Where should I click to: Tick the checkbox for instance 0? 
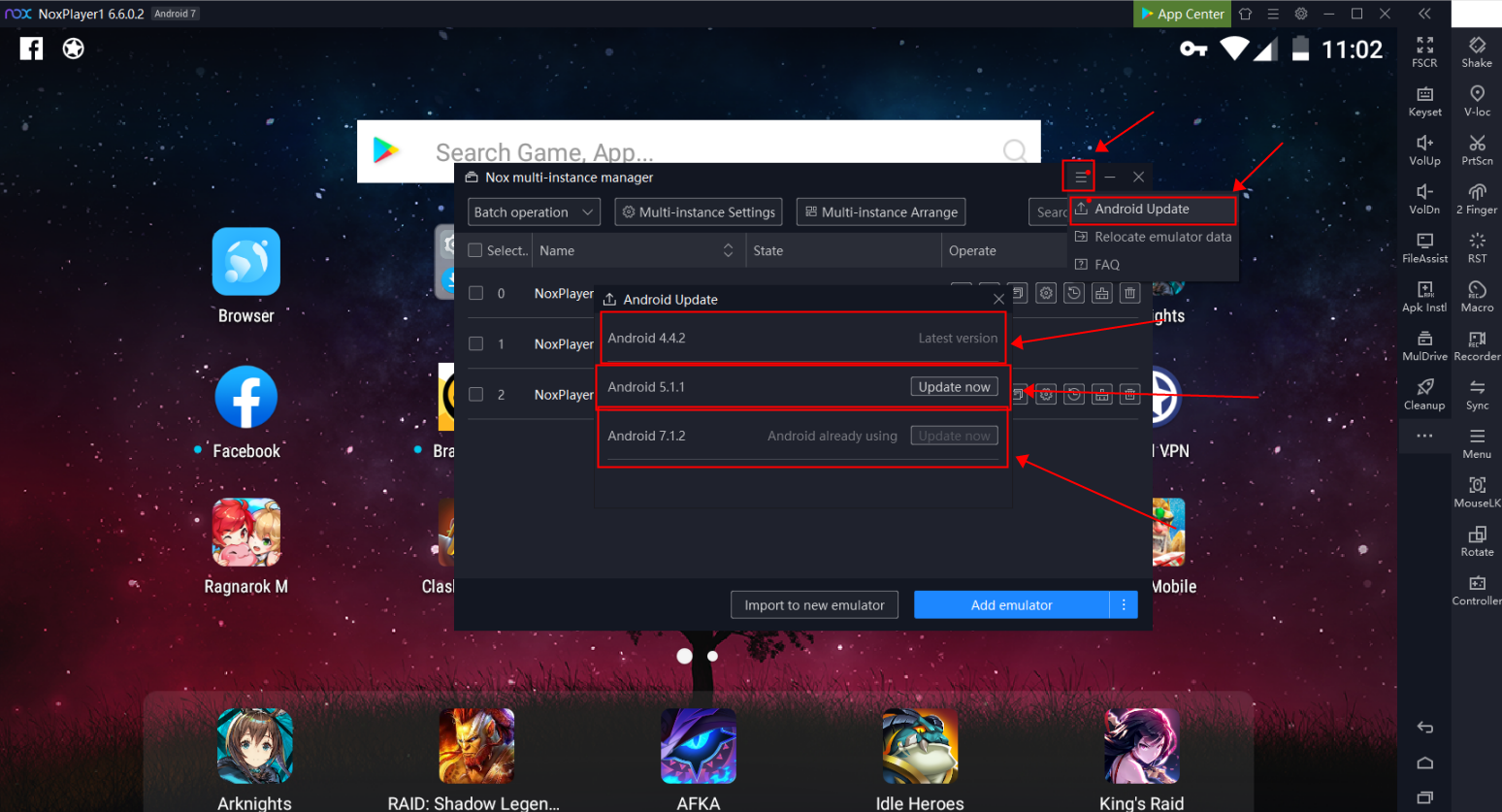pos(476,293)
